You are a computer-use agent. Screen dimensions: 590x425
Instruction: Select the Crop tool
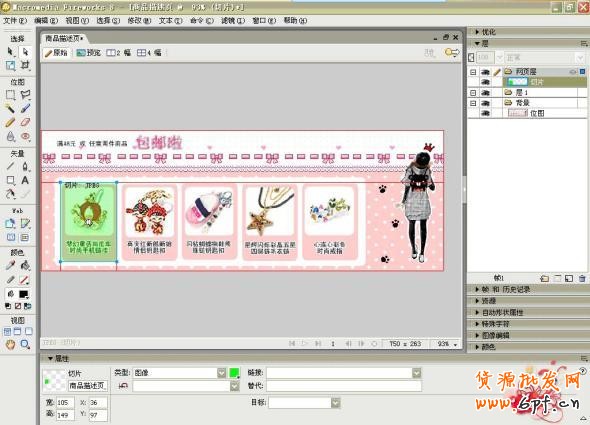tap(25, 66)
